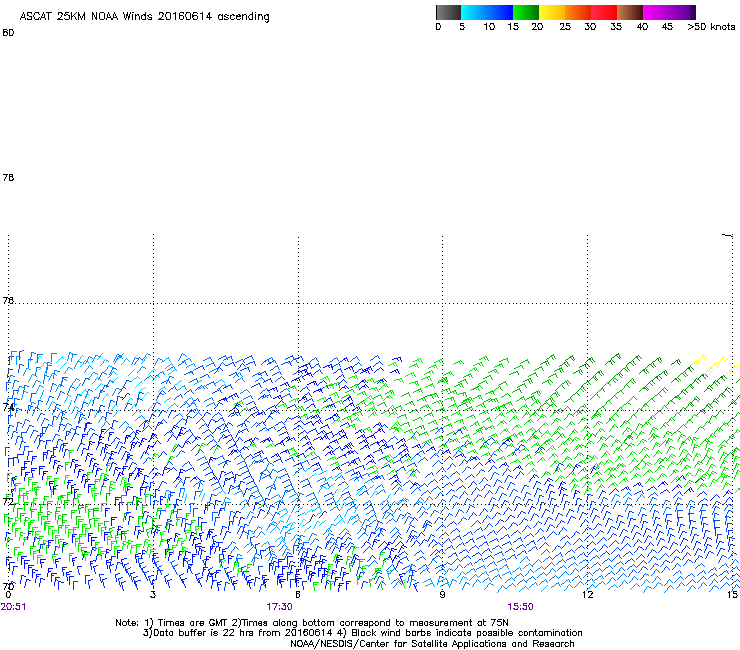Click the legend scale value "10"
The image size is (740, 650).
(489, 27)
